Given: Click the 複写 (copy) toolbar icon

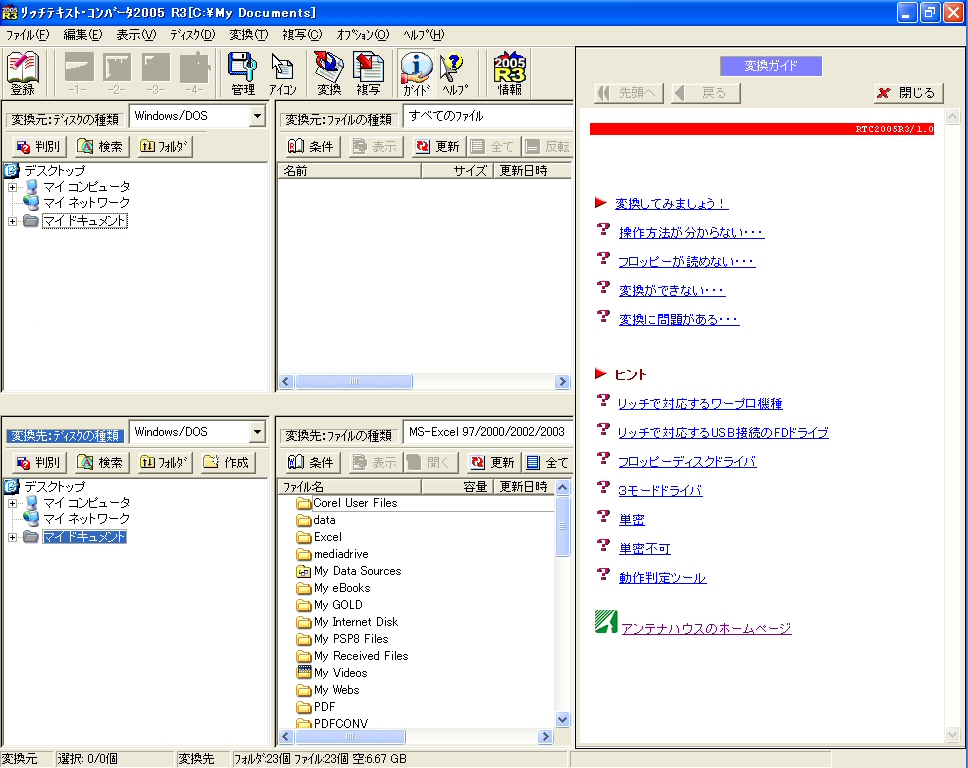Looking at the screenshot, I should pyautogui.click(x=368, y=73).
